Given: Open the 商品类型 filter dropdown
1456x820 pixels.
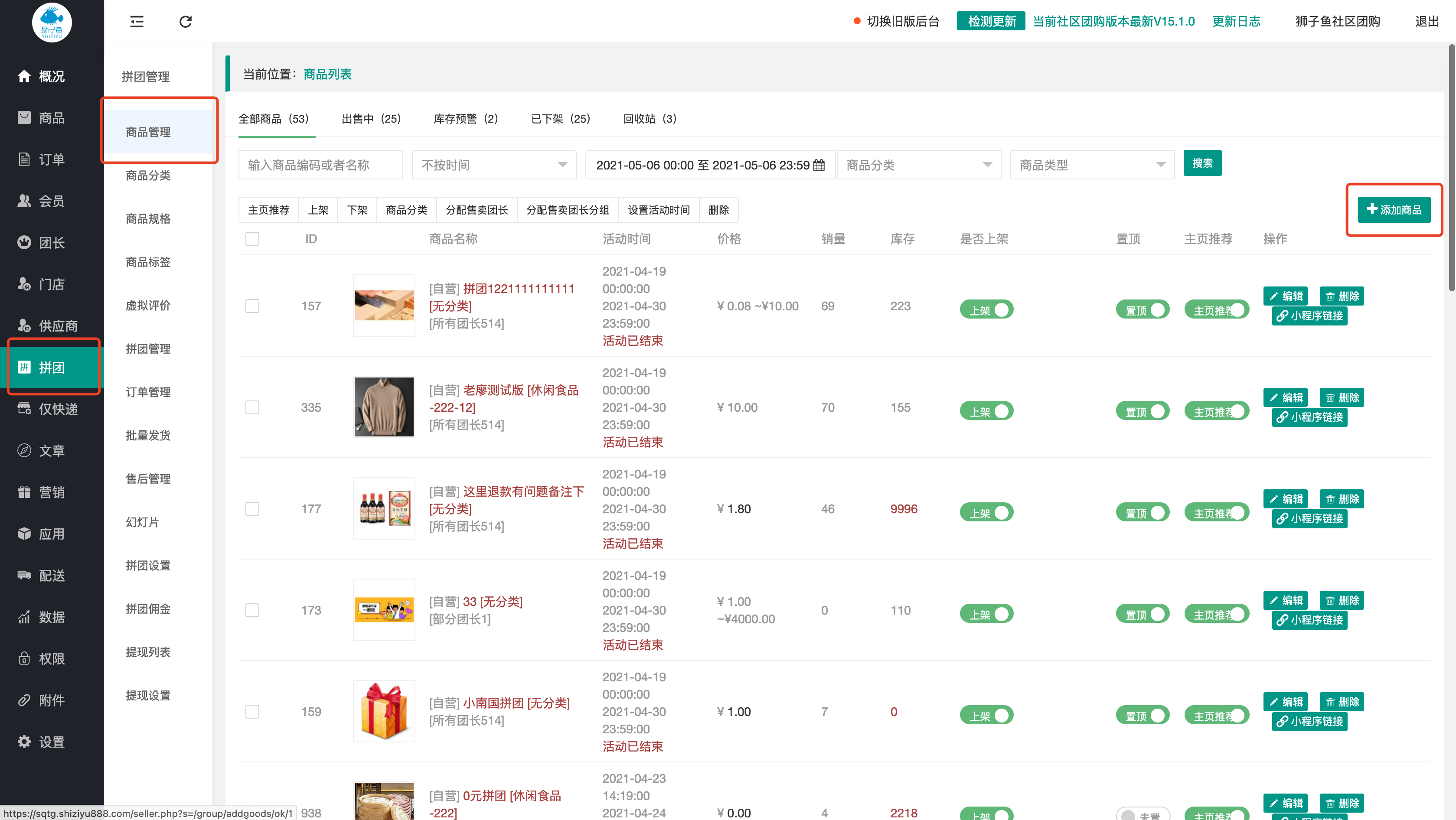Looking at the screenshot, I should 1093,164.
